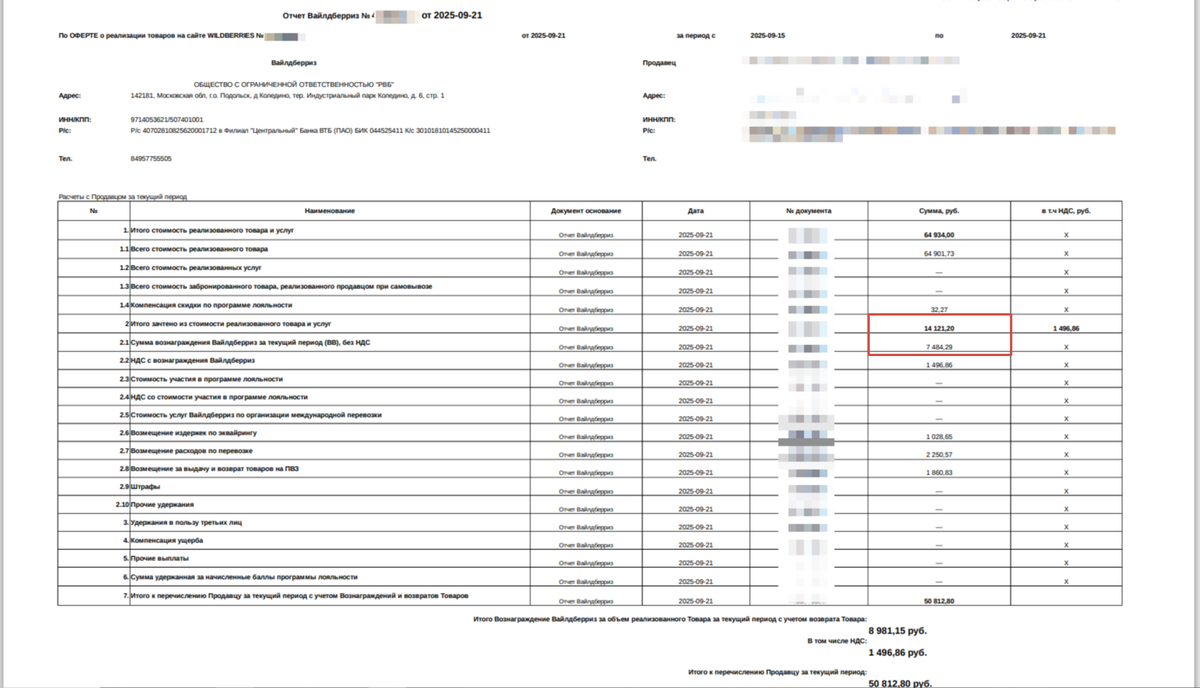Click the "Наименование" column header
The height and width of the screenshot is (688, 1200).
(x=330, y=211)
